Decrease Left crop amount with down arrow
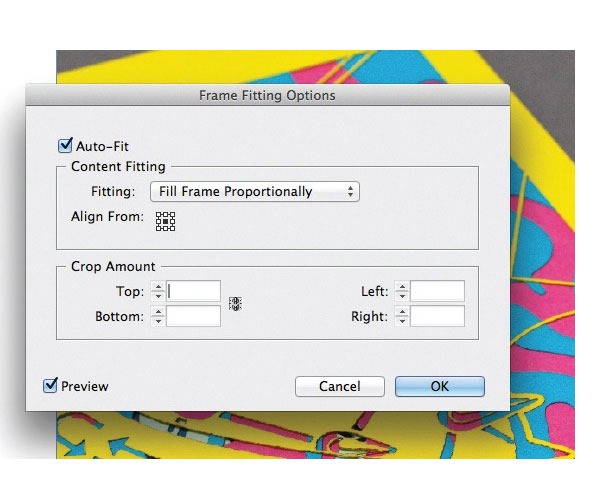Viewport: 600px width, 500px height. (401, 296)
